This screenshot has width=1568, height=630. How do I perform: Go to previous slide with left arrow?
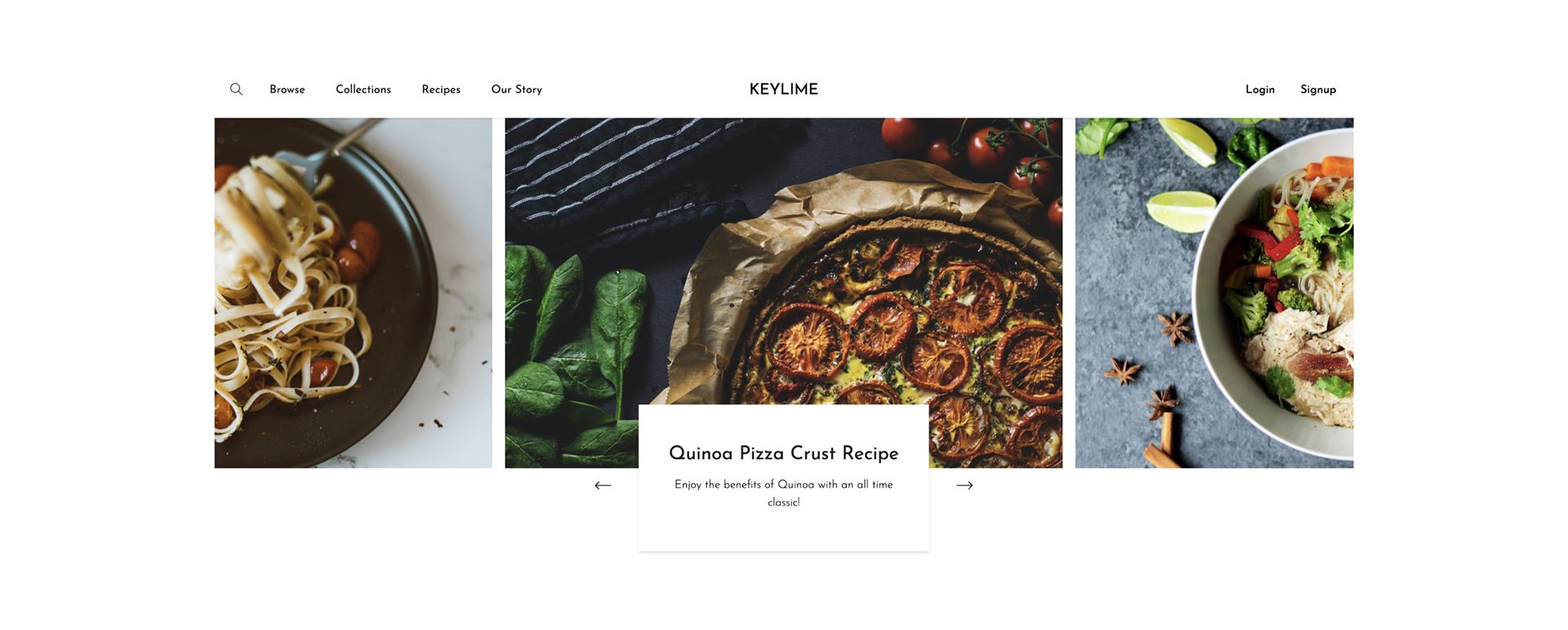603,485
